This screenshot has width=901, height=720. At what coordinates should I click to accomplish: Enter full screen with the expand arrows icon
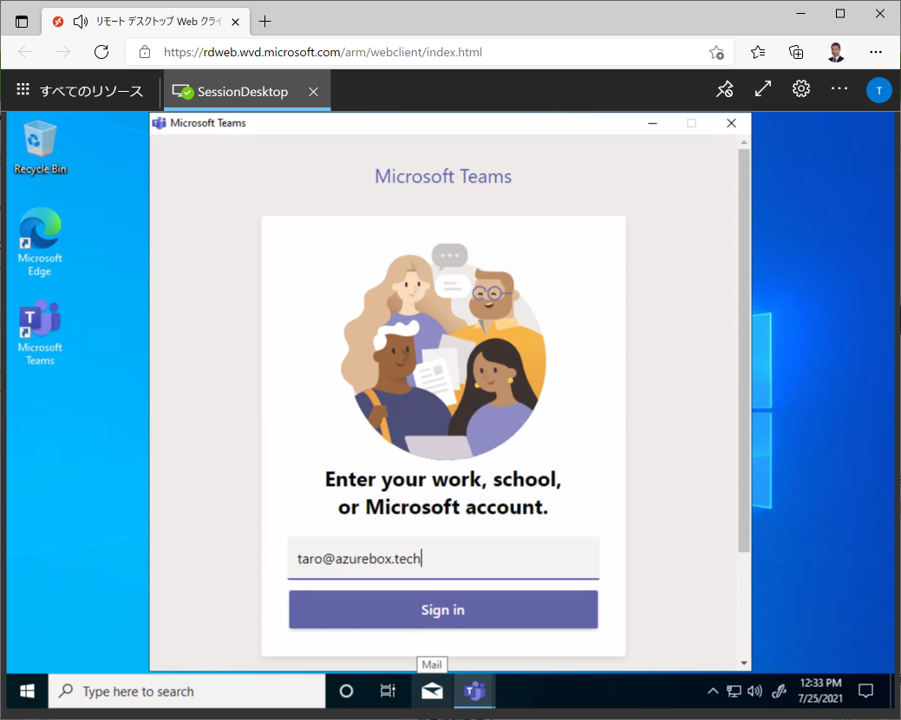763,89
